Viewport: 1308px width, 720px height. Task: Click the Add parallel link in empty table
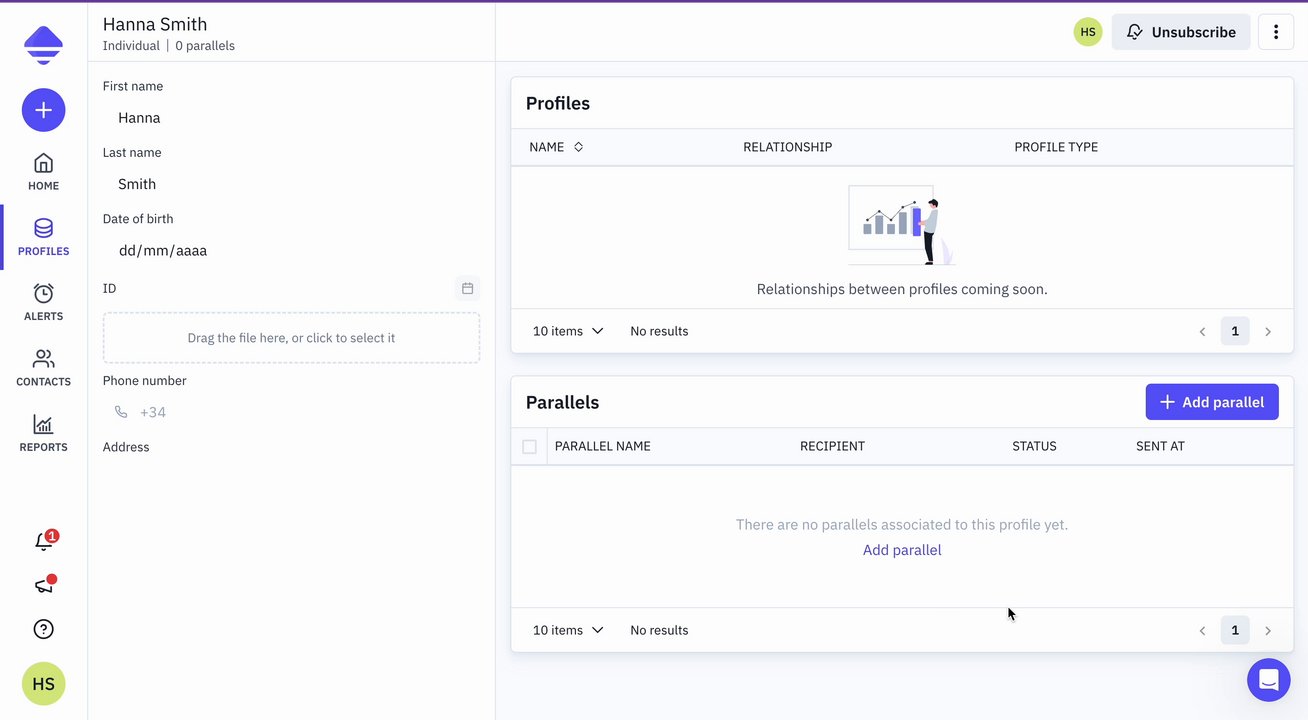coord(902,550)
